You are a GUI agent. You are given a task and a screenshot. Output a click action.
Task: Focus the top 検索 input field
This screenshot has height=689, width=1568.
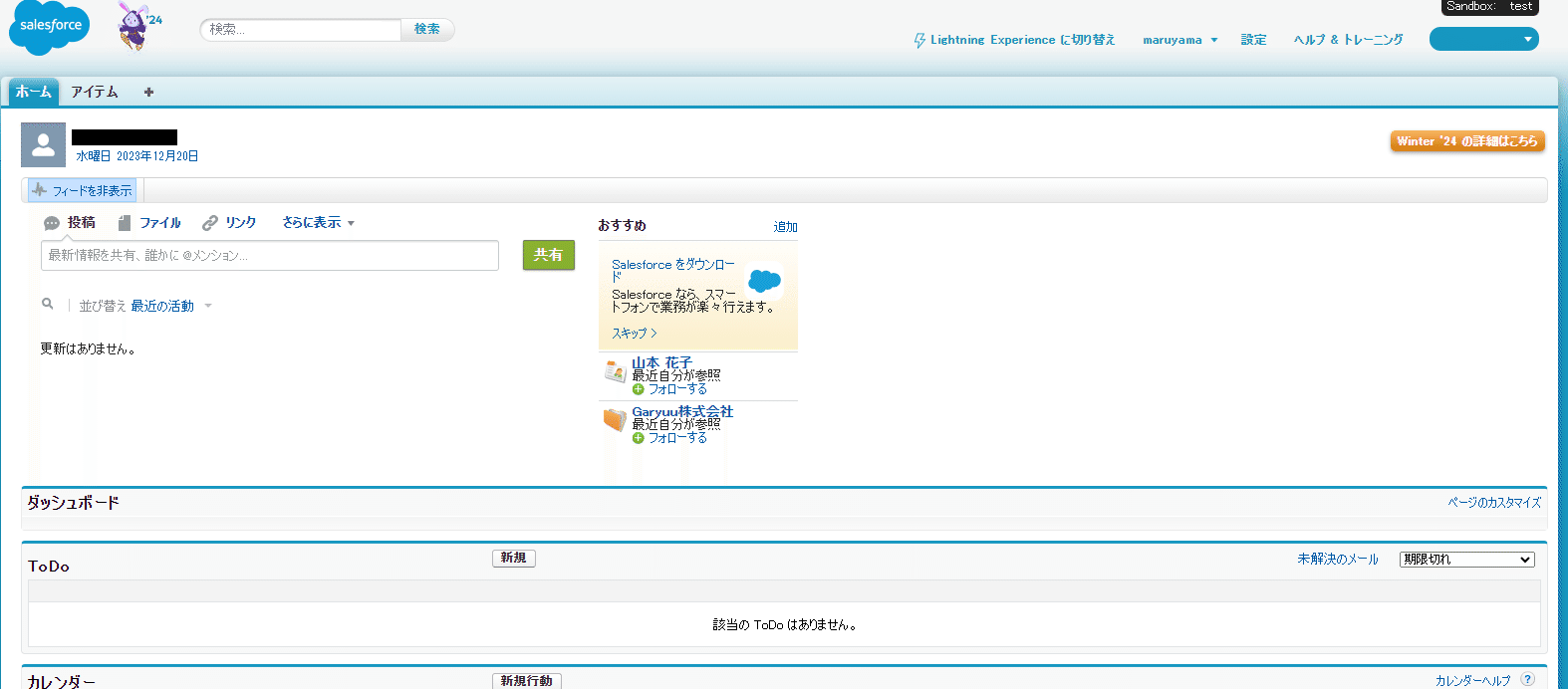[x=301, y=30]
